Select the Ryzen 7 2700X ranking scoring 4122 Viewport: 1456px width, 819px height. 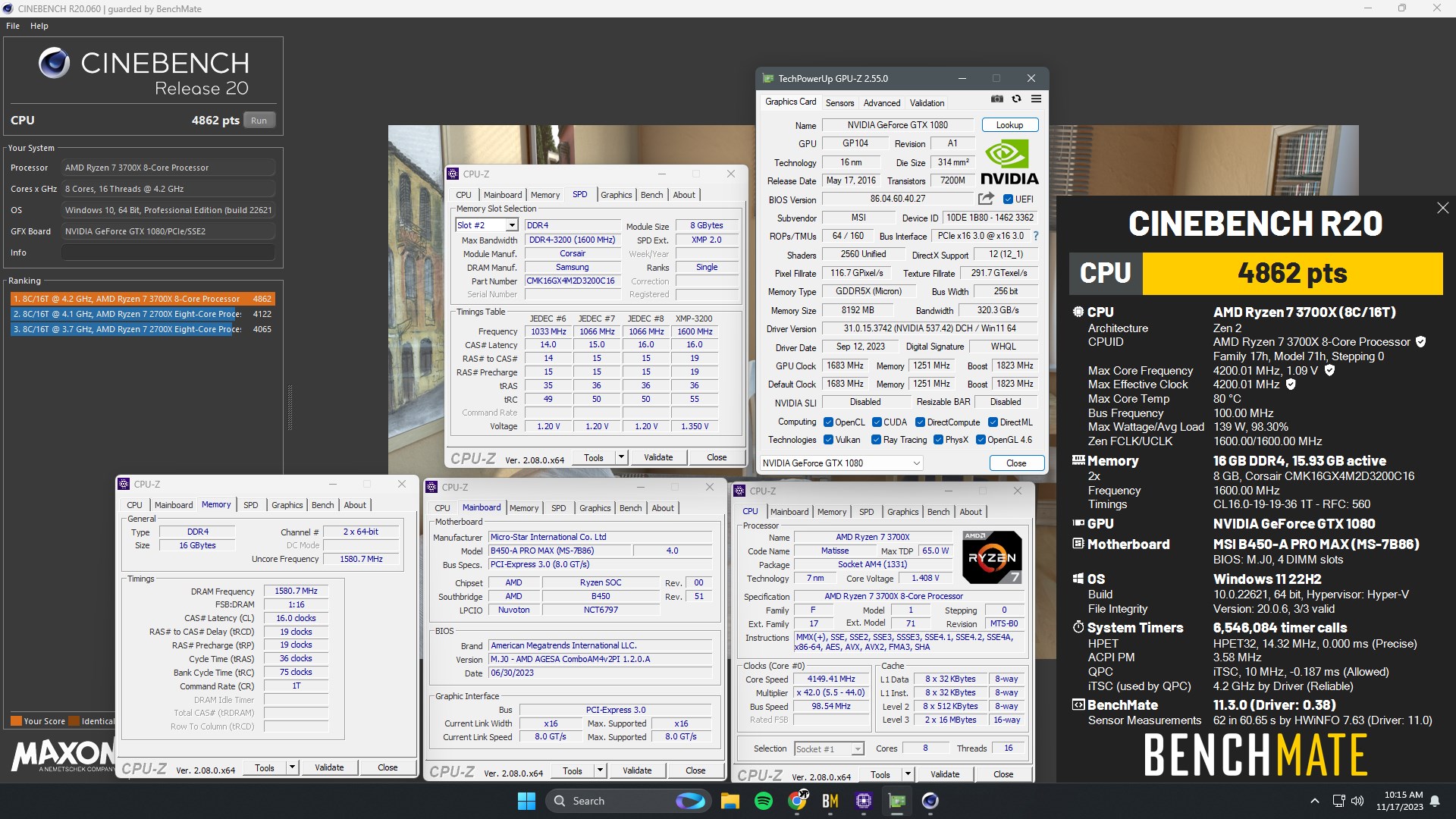(x=143, y=314)
